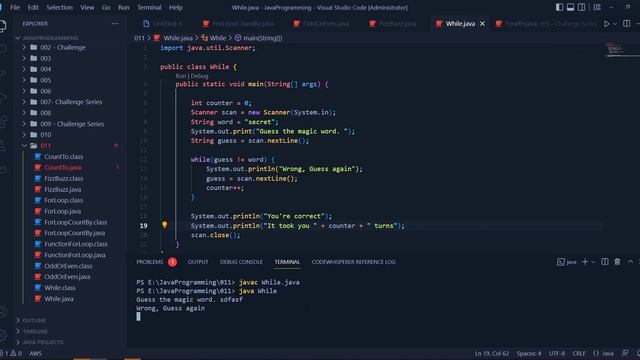Open the PROBLEMS panel tab
640x360 pixels.
(149, 262)
